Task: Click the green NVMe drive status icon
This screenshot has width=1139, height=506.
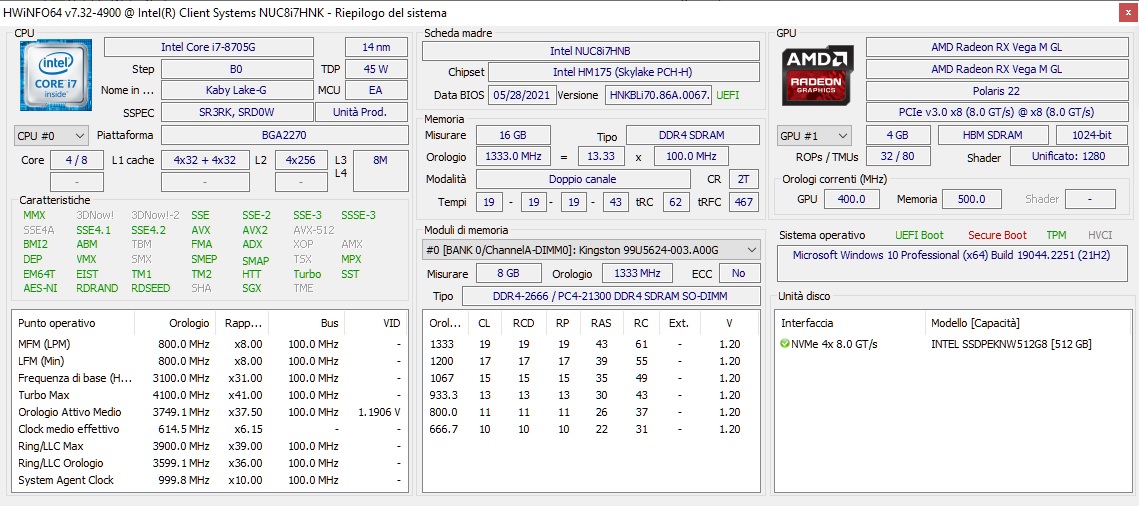Action: coord(785,343)
